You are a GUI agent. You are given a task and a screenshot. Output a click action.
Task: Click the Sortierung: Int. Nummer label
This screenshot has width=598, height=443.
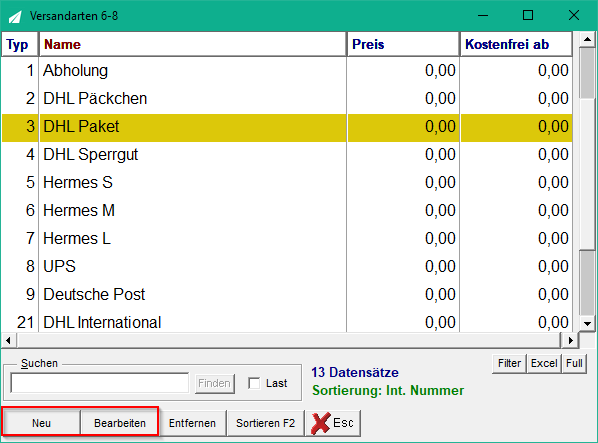(x=388, y=390)
